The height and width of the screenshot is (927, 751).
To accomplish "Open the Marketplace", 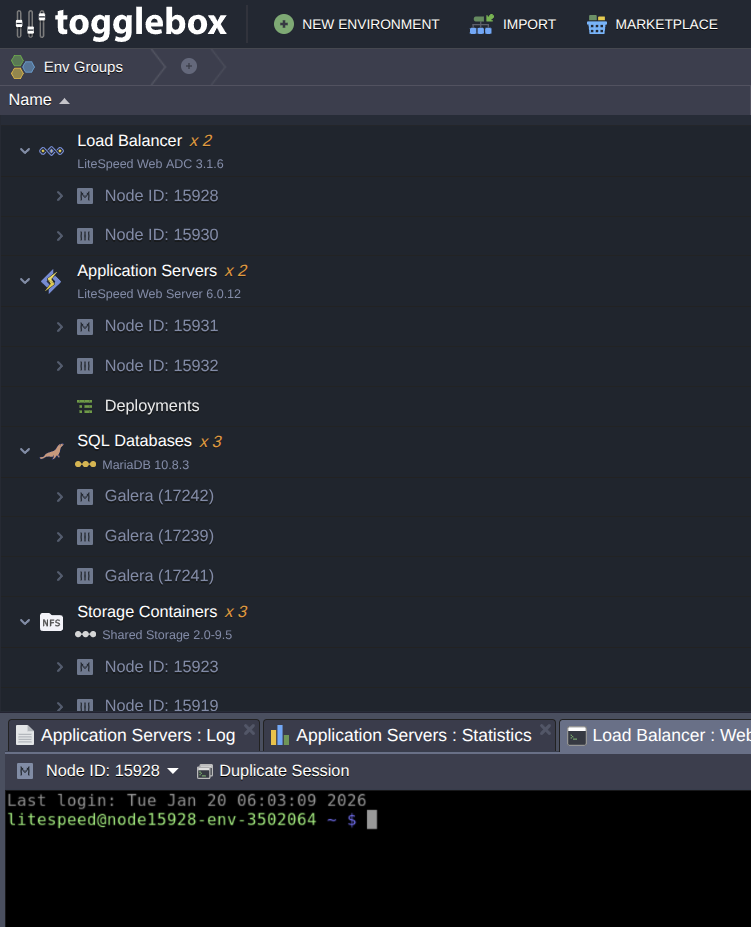I will (x=652, y=24).
